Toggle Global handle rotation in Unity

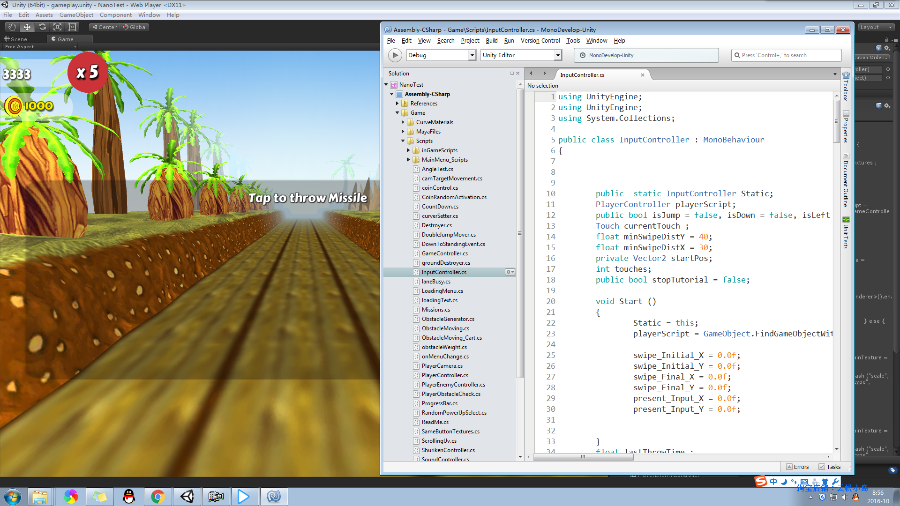point(134,27)
